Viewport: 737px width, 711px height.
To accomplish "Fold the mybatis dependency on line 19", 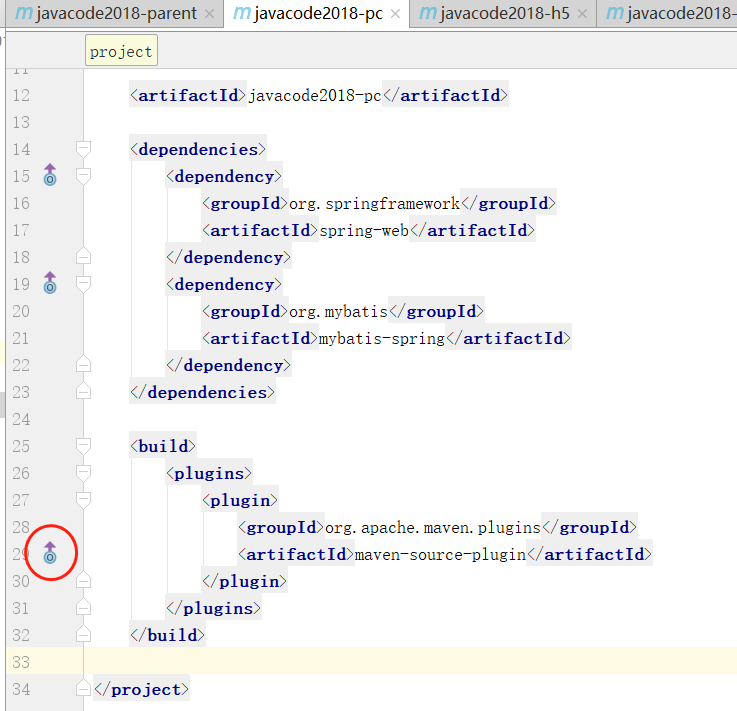I will [84, 284].
